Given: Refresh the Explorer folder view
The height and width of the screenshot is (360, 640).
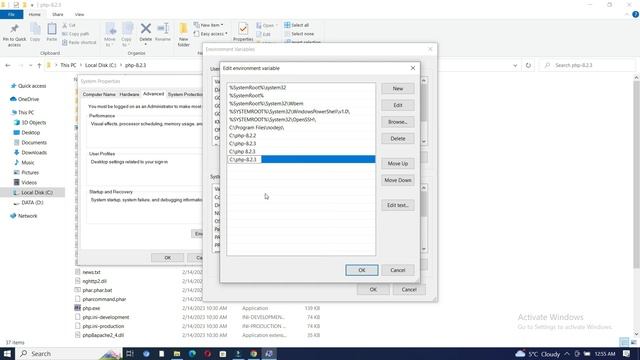Looking at the screenshot, I should (528, 65).
